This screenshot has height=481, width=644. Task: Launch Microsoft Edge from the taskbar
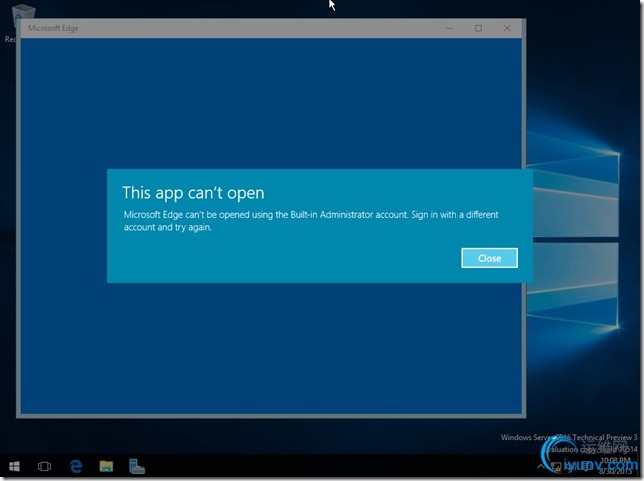point(76,467)
